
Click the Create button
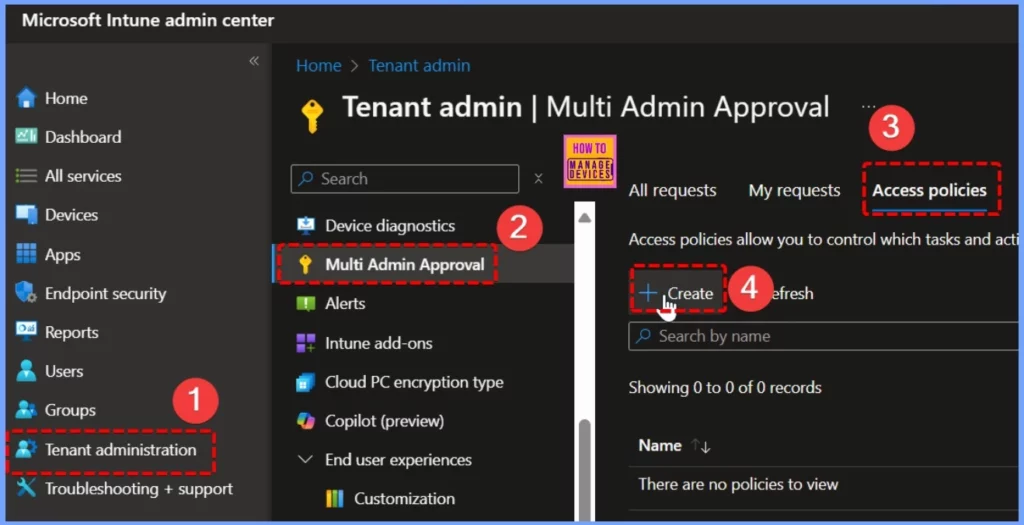point(676,294)
